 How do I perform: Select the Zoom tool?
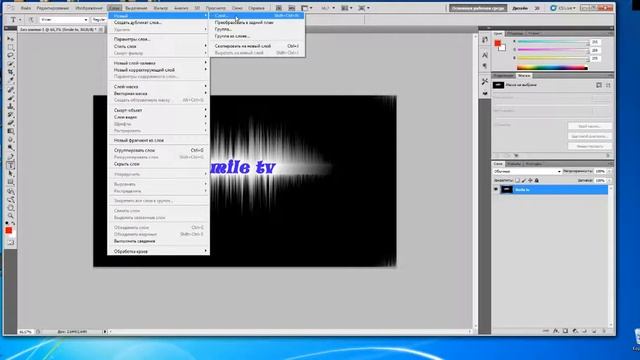[11, 216]
